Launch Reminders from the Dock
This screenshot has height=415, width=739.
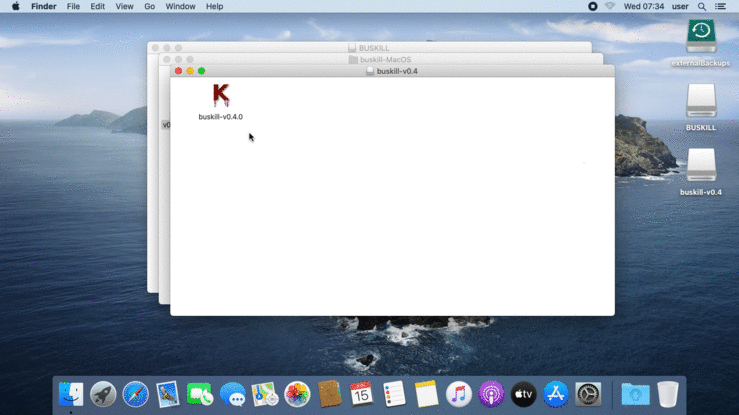click(394, 394)
